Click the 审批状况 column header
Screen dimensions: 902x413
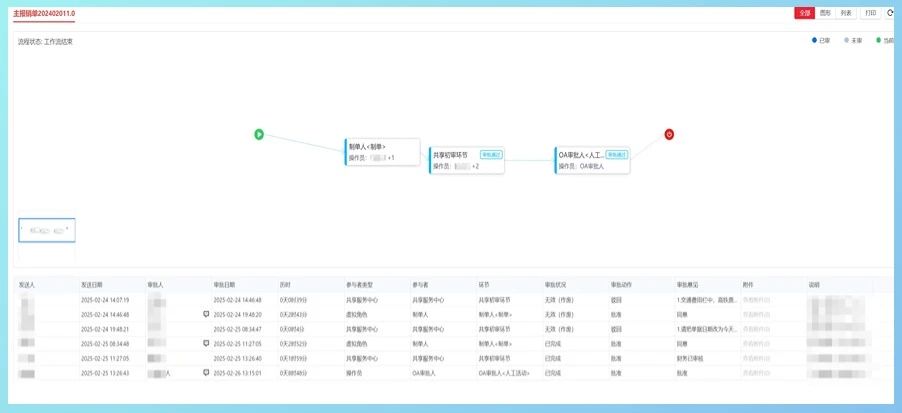557,284
